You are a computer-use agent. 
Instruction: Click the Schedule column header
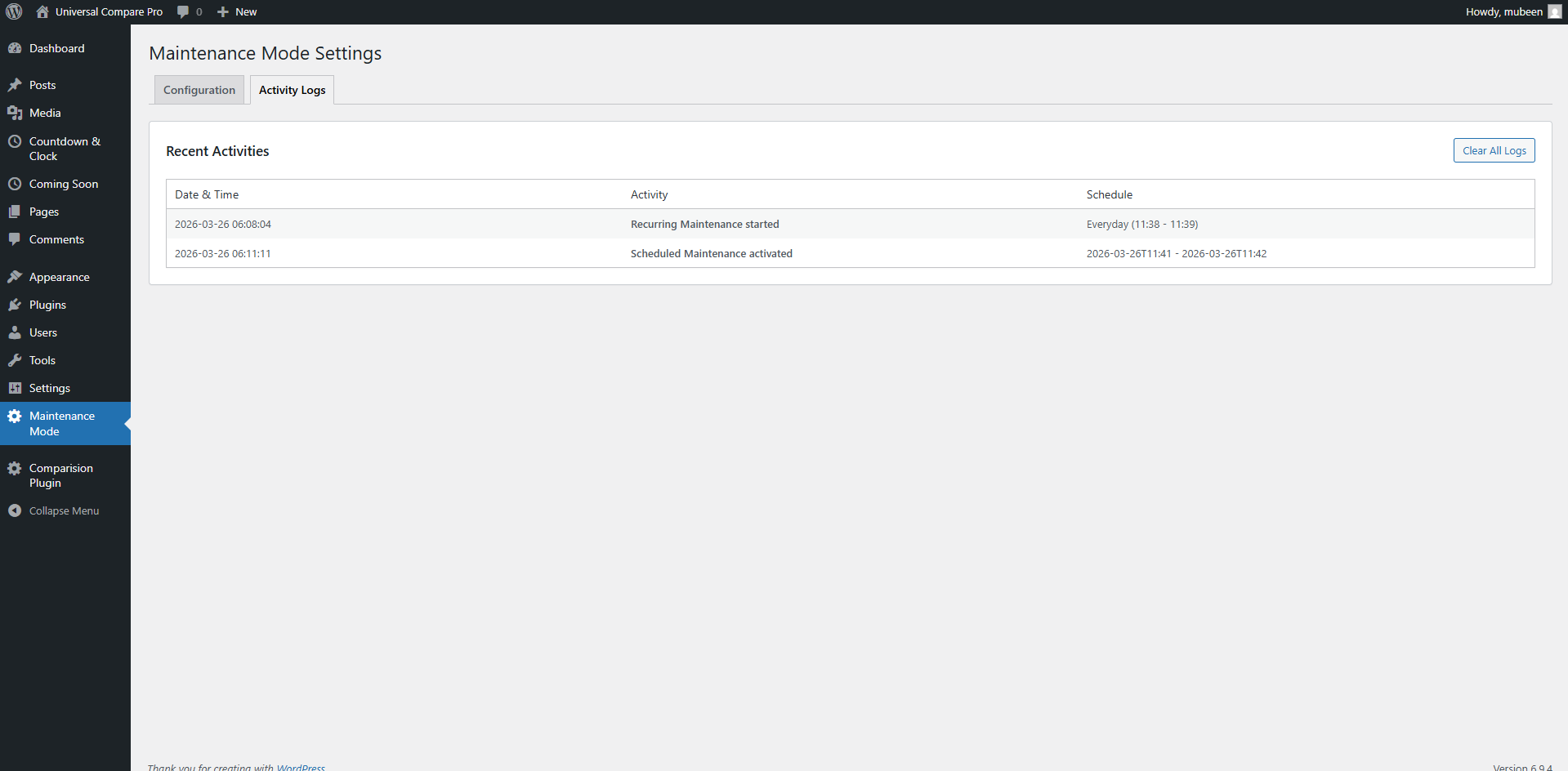[1109, 194]
